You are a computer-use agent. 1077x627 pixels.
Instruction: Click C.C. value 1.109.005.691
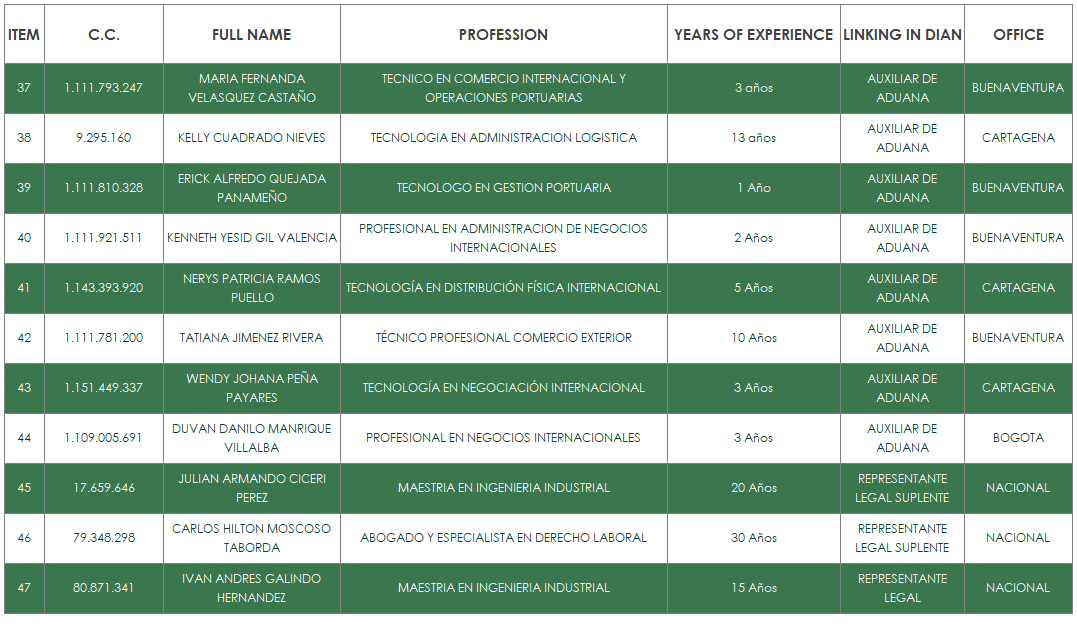pos(104,438)
